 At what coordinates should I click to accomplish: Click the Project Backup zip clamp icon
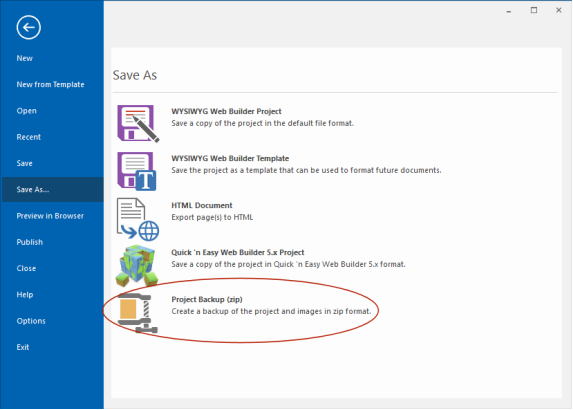click(138, 313)
